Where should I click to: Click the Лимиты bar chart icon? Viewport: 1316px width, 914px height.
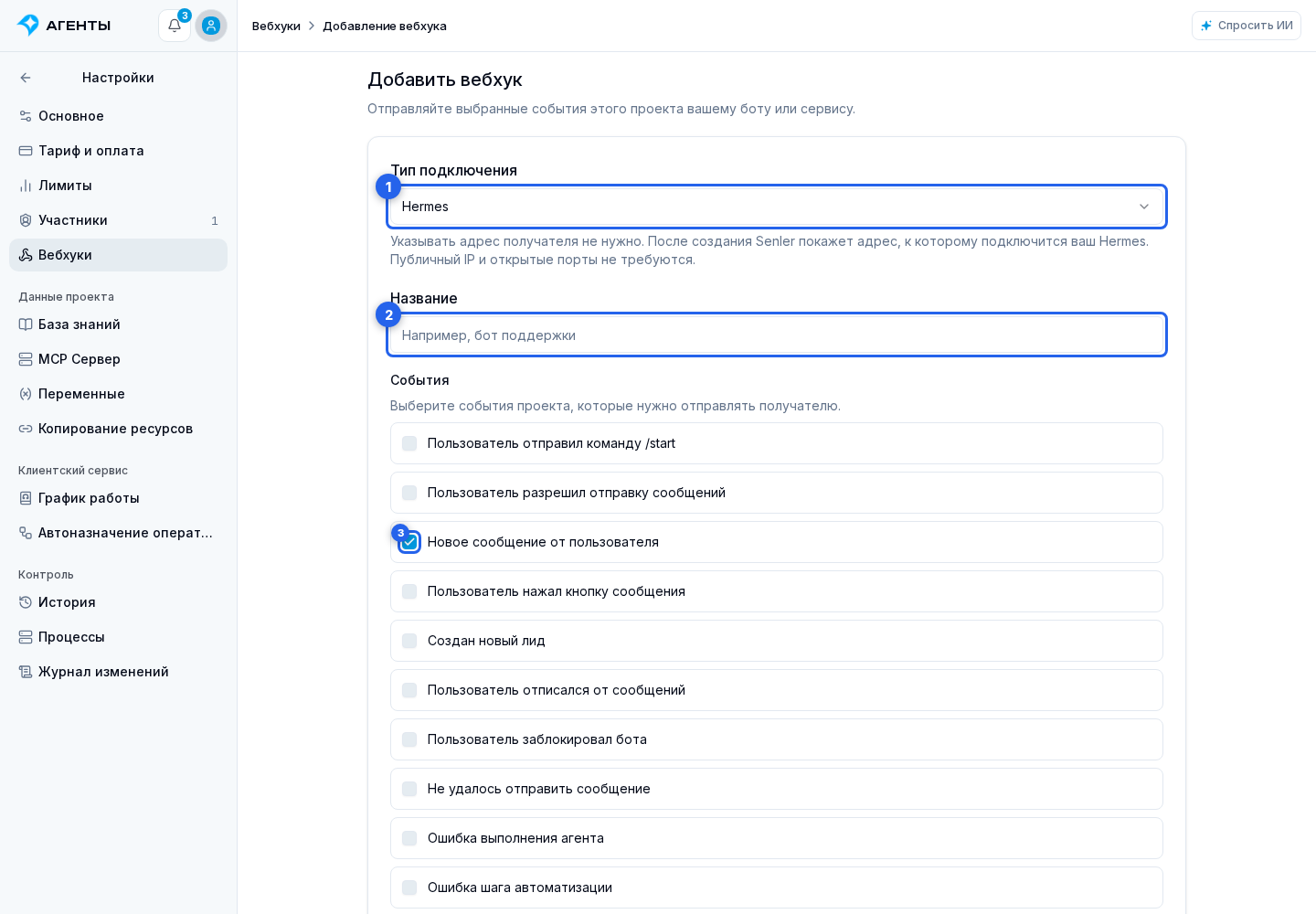coord(26,186)
